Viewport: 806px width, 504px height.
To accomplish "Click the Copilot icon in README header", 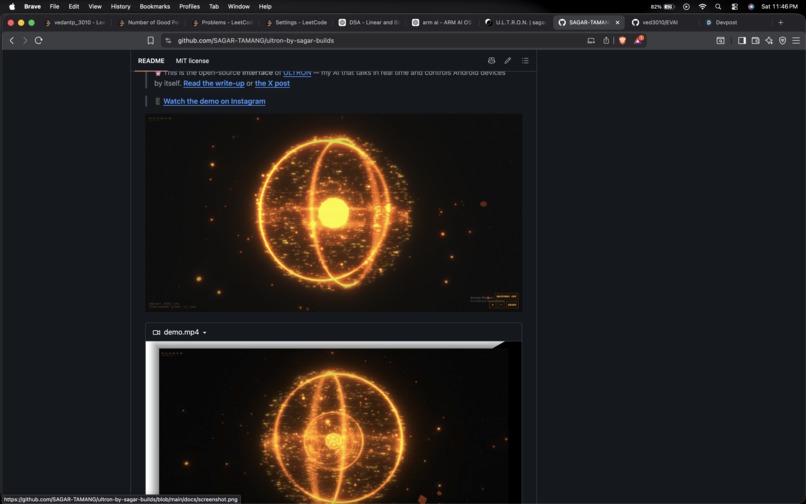I will point(491,61).
